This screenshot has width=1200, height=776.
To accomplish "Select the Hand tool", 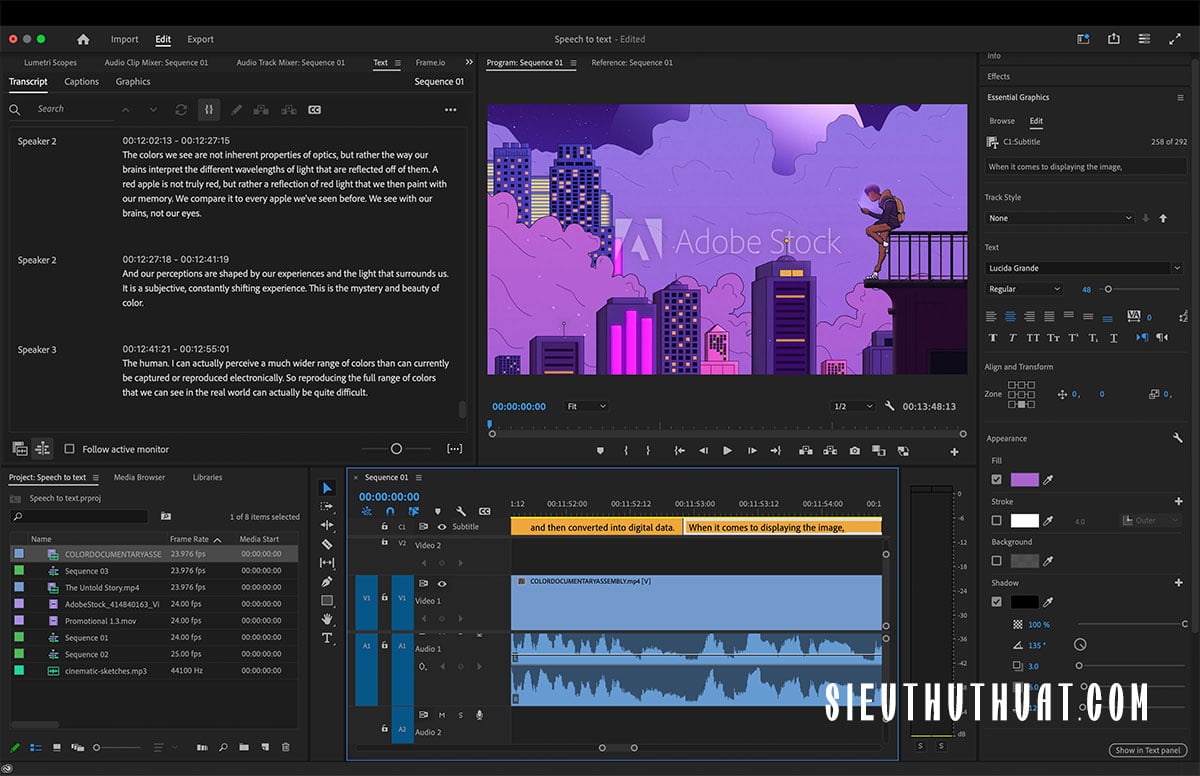I will pyautogui.click(x=327, y=619).
